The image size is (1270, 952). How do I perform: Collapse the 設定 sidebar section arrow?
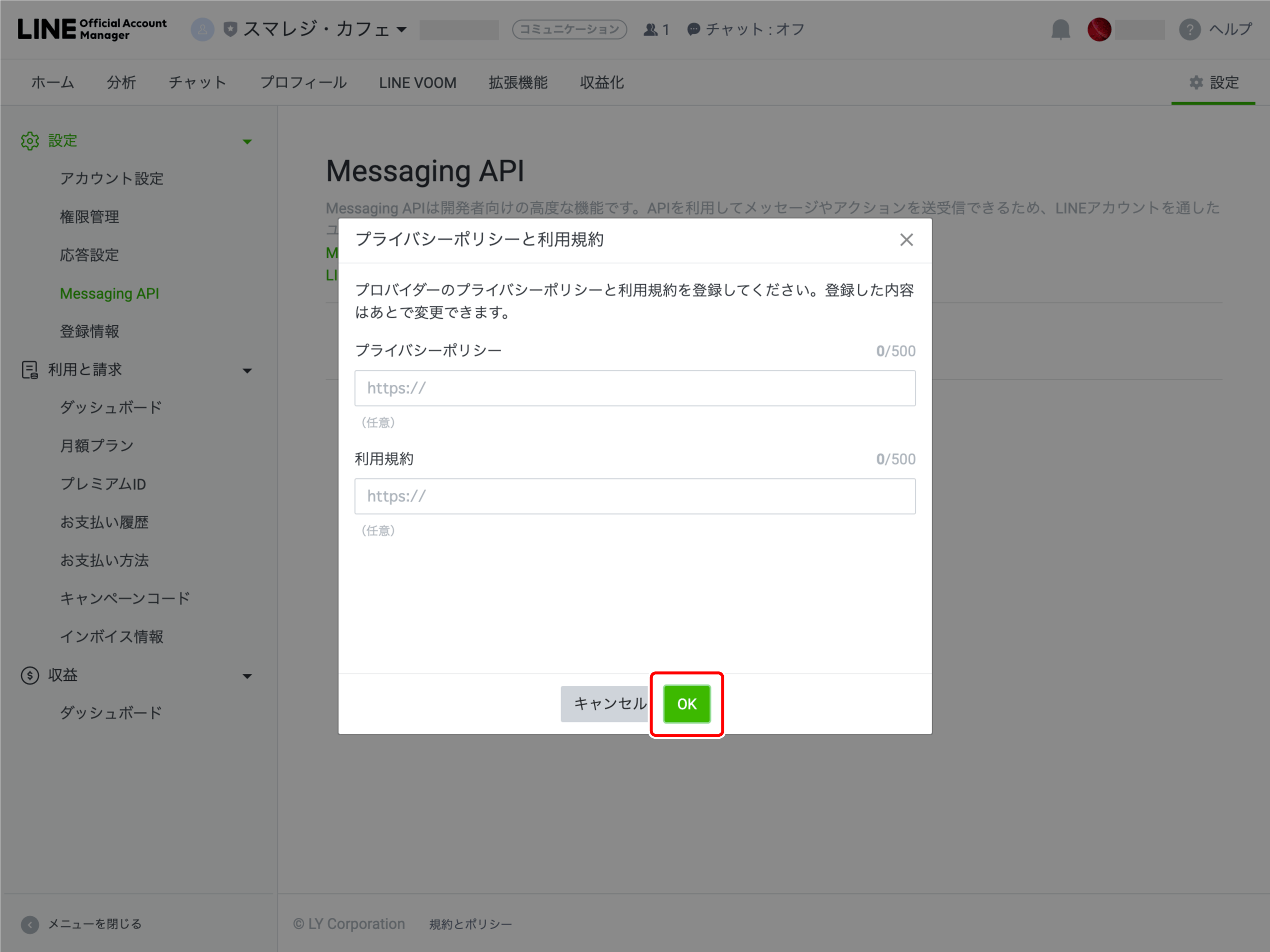point(248,142)
